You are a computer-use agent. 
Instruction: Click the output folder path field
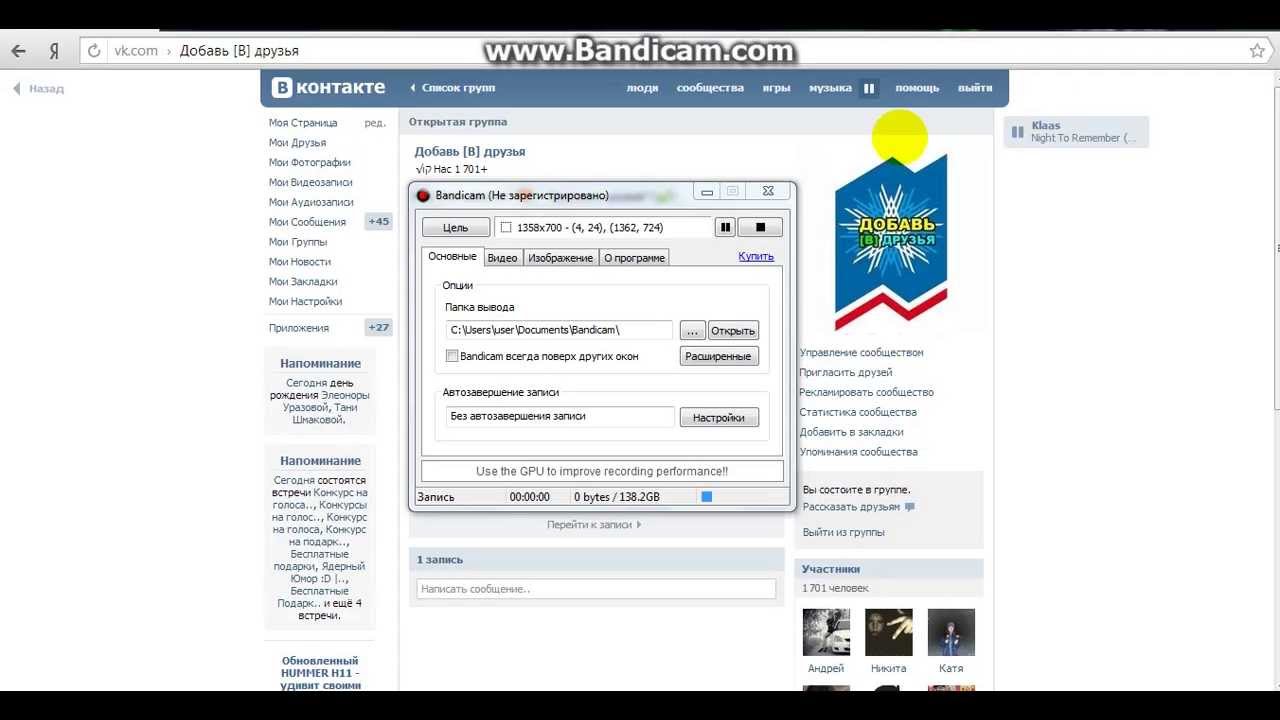560,330
